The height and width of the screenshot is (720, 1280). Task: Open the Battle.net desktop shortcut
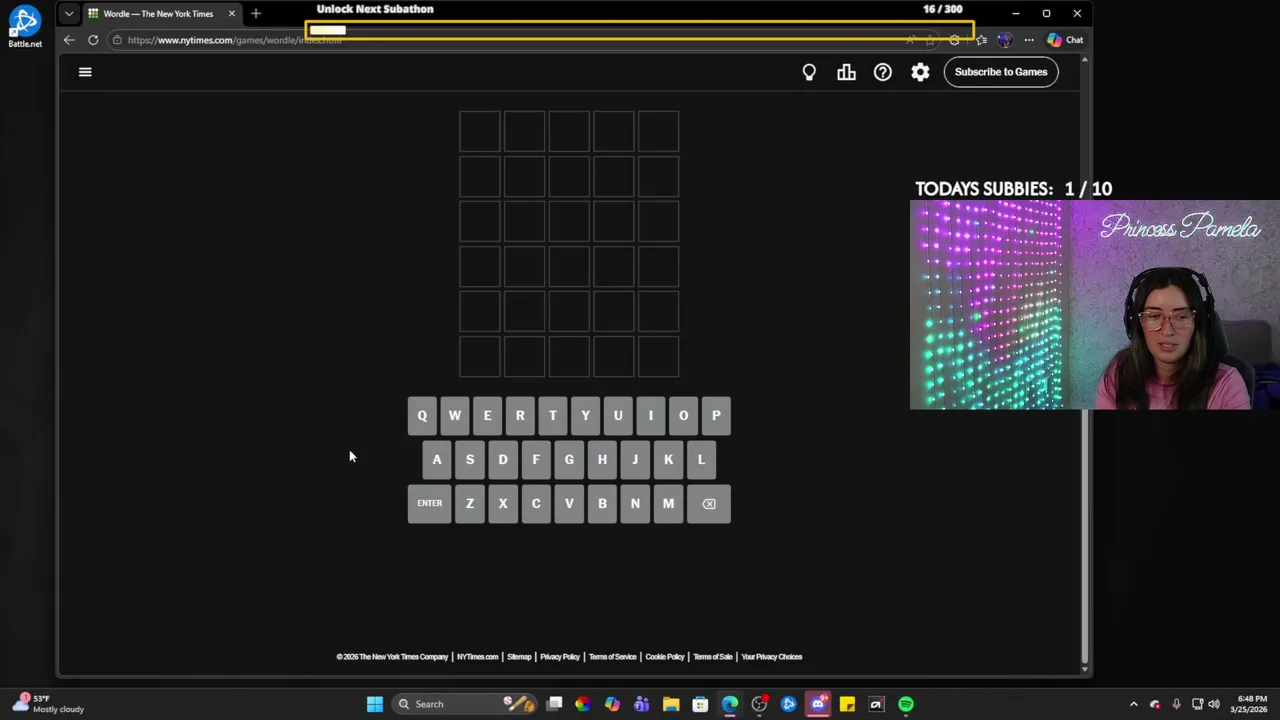pos(25,27)
